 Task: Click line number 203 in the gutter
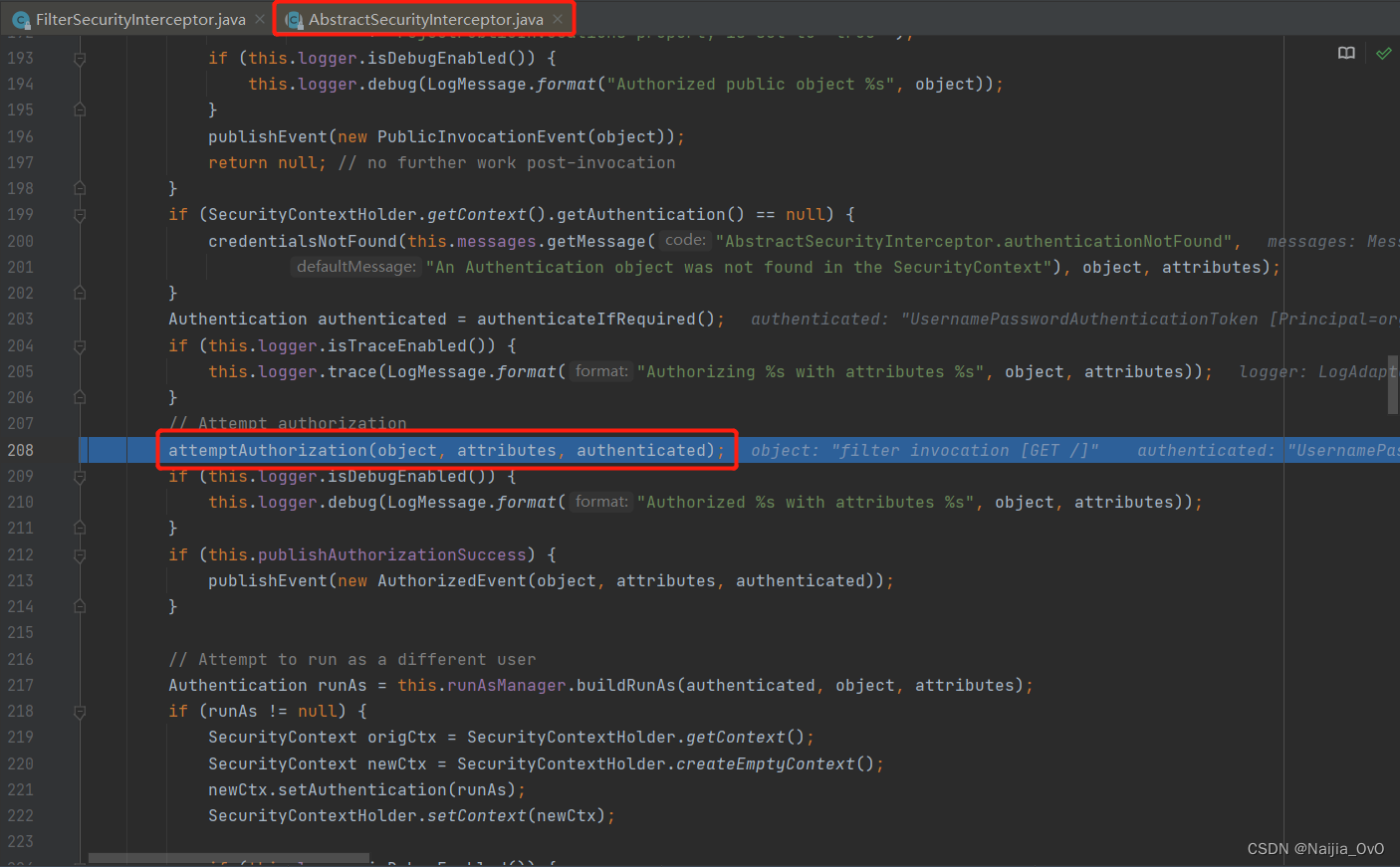point(20,319)
